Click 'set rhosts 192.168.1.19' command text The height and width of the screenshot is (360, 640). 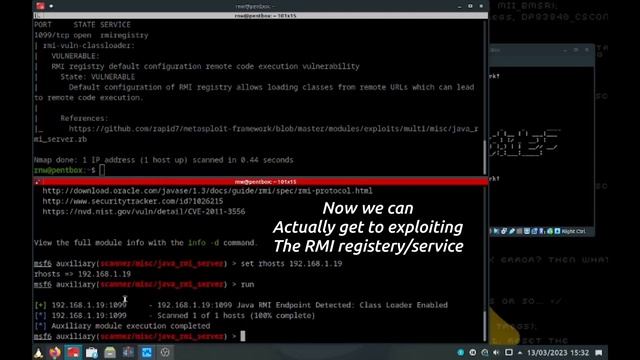point(291,264)
